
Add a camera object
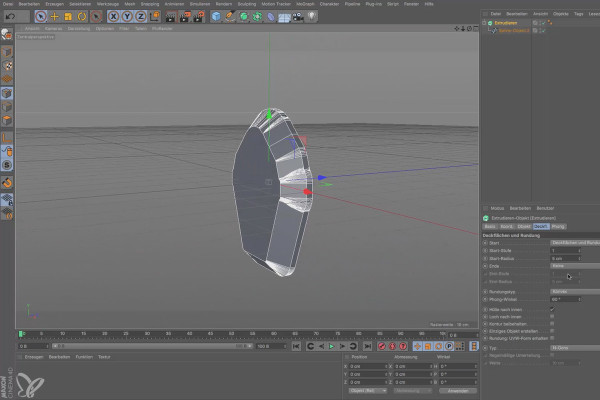[x=298, y=16]
